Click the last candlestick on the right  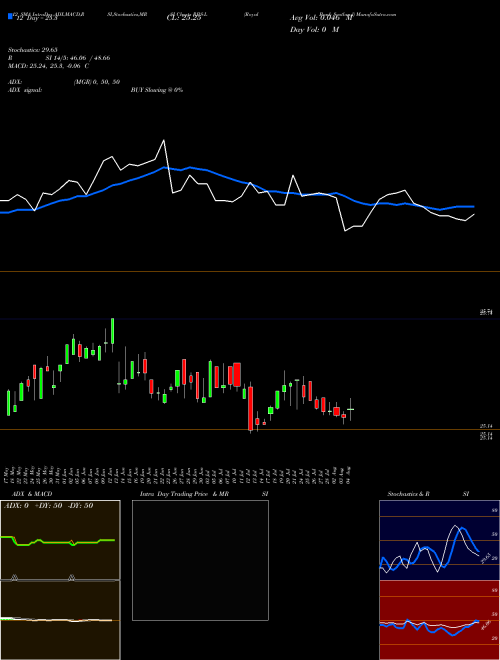(350, 409)
